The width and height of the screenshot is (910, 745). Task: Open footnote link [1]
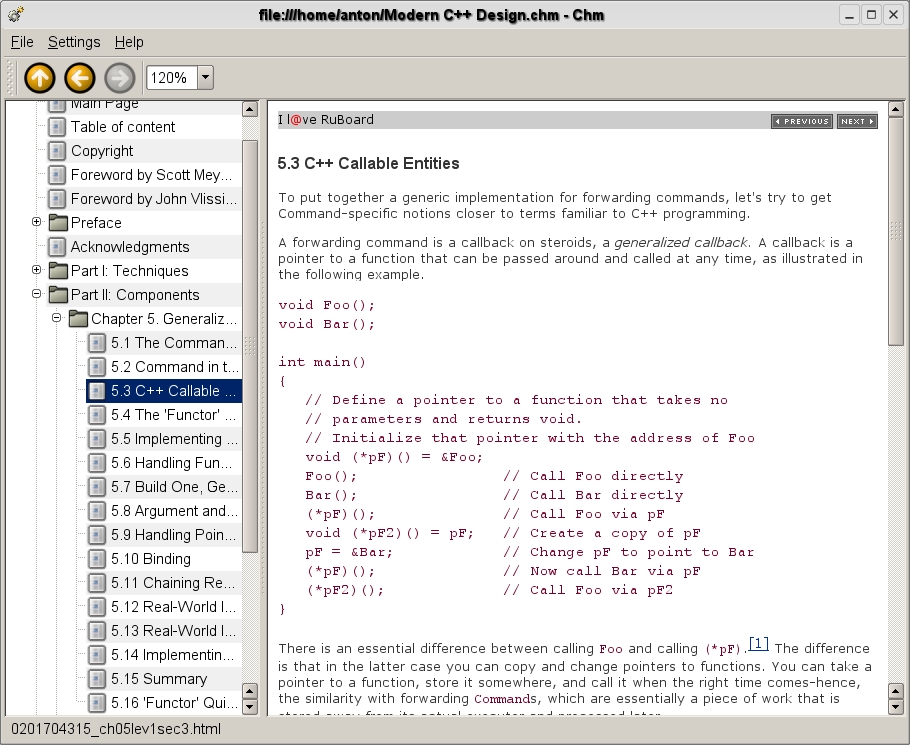(x=759, y=644)
